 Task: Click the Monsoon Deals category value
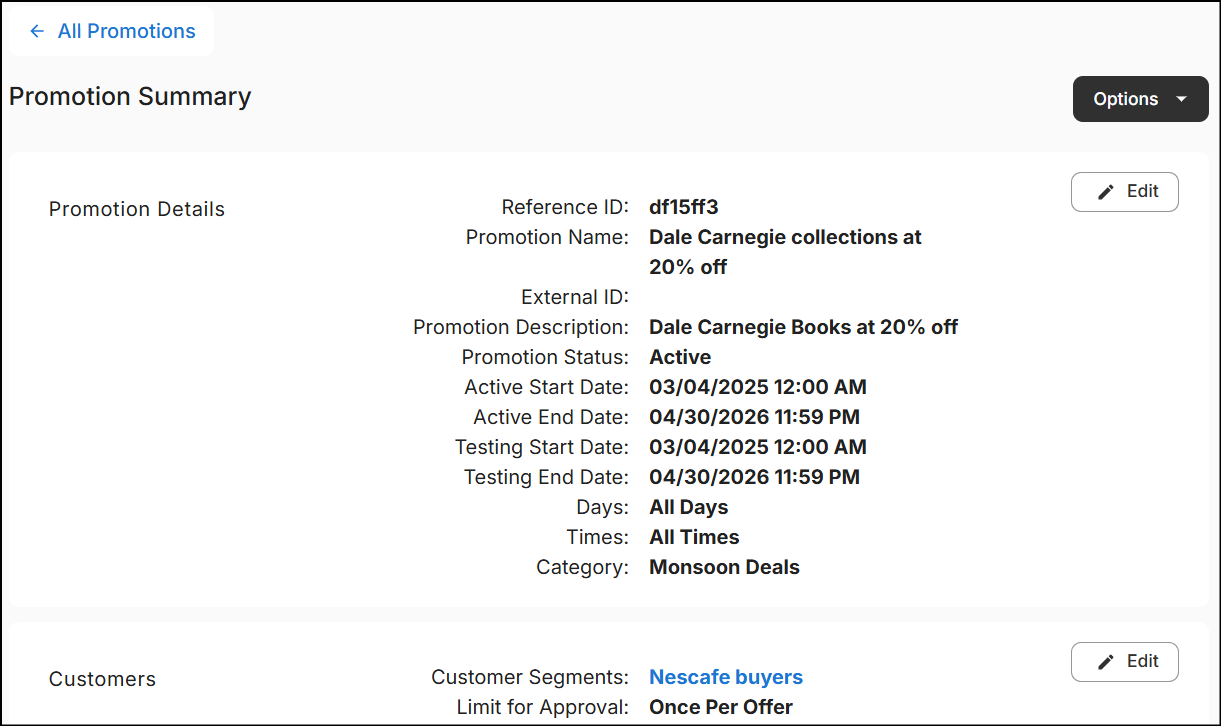pos(724,567)
